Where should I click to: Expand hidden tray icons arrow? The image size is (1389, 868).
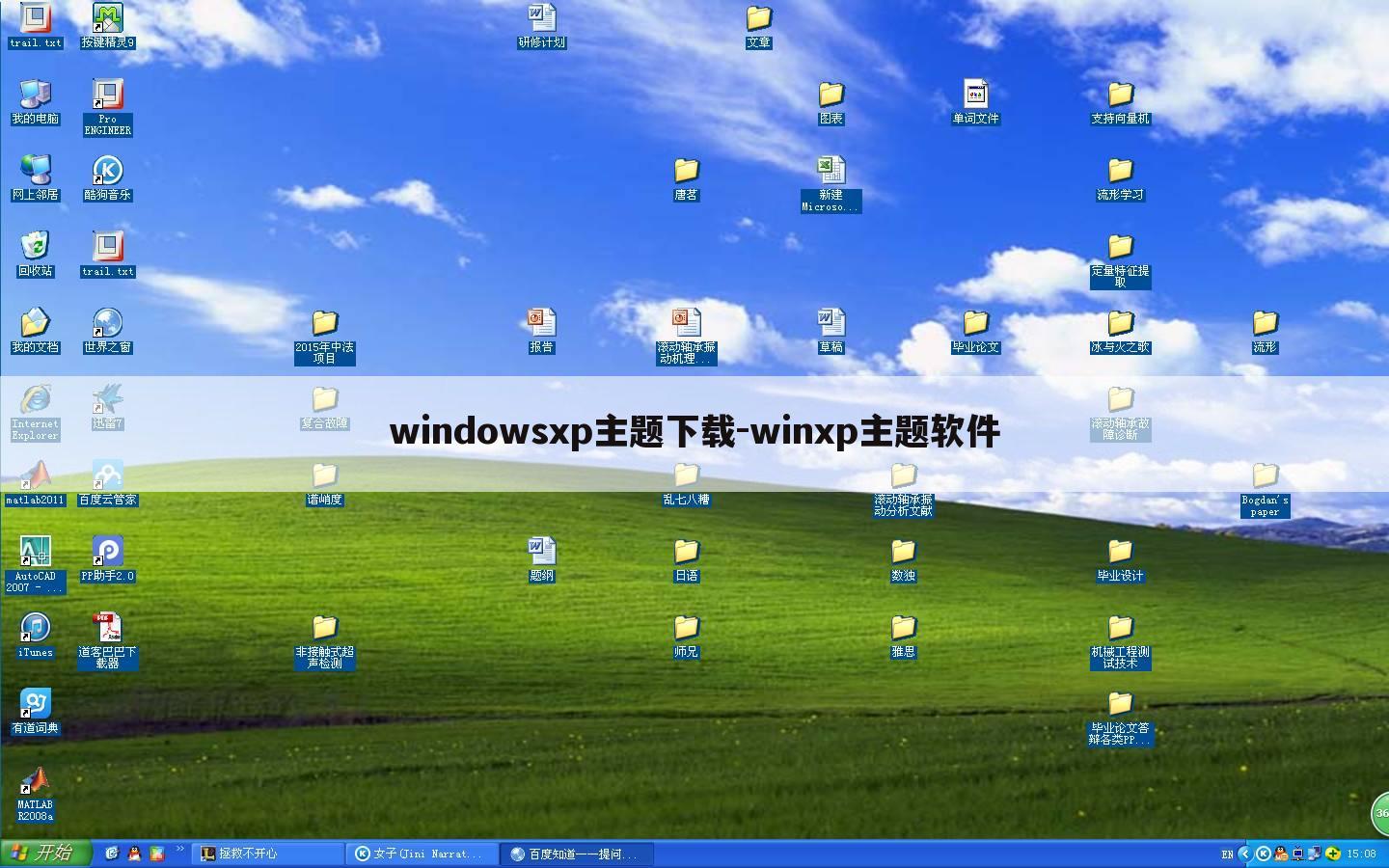tap(1245, 854)
